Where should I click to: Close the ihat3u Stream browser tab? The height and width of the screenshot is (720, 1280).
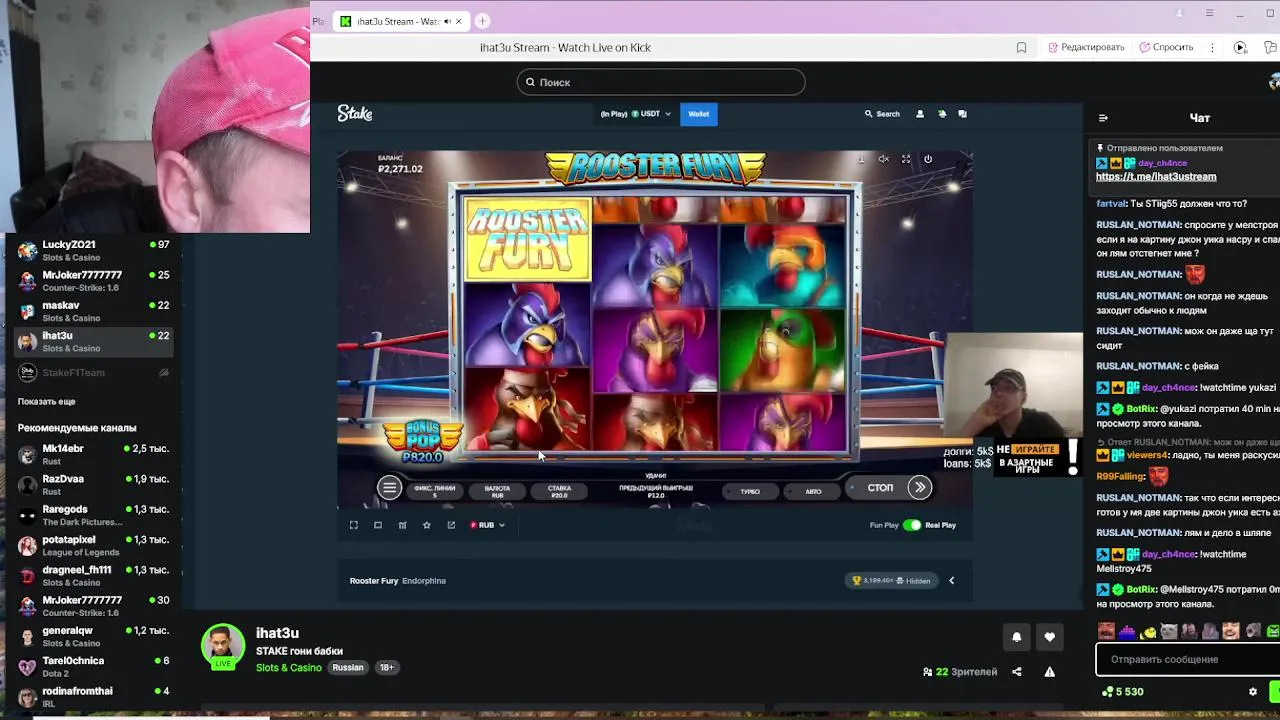[459, 21]
